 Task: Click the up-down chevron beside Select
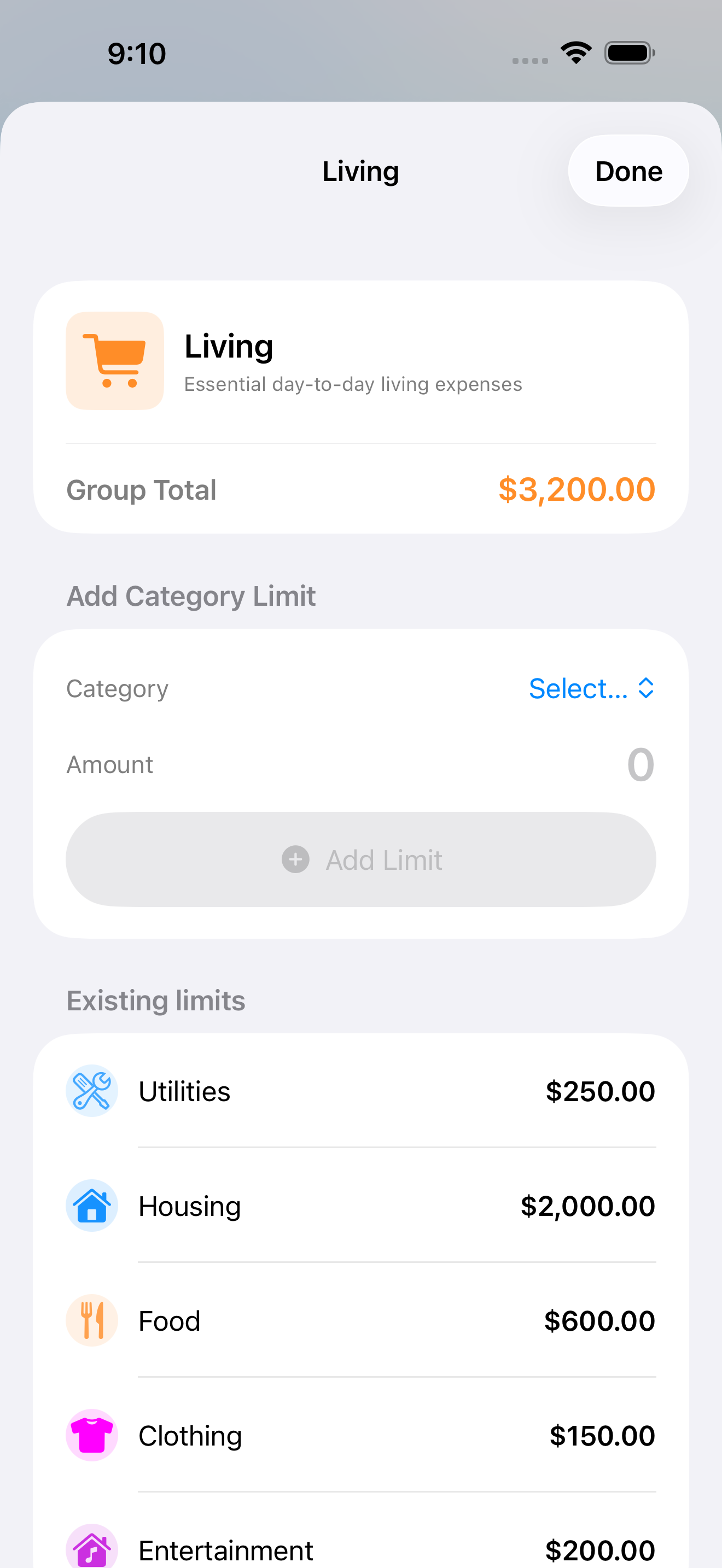[x=646, y=688]
